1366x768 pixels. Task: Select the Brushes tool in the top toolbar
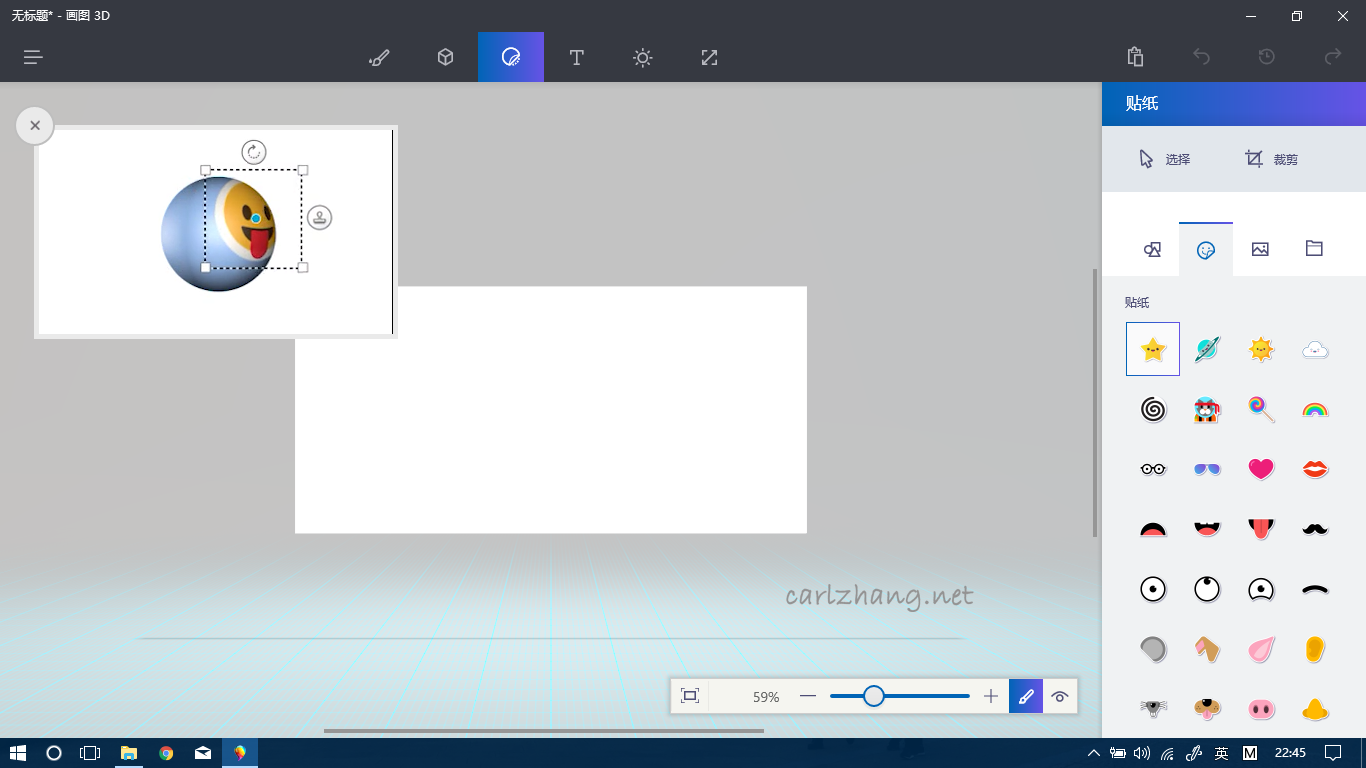(x=378, y=57)
